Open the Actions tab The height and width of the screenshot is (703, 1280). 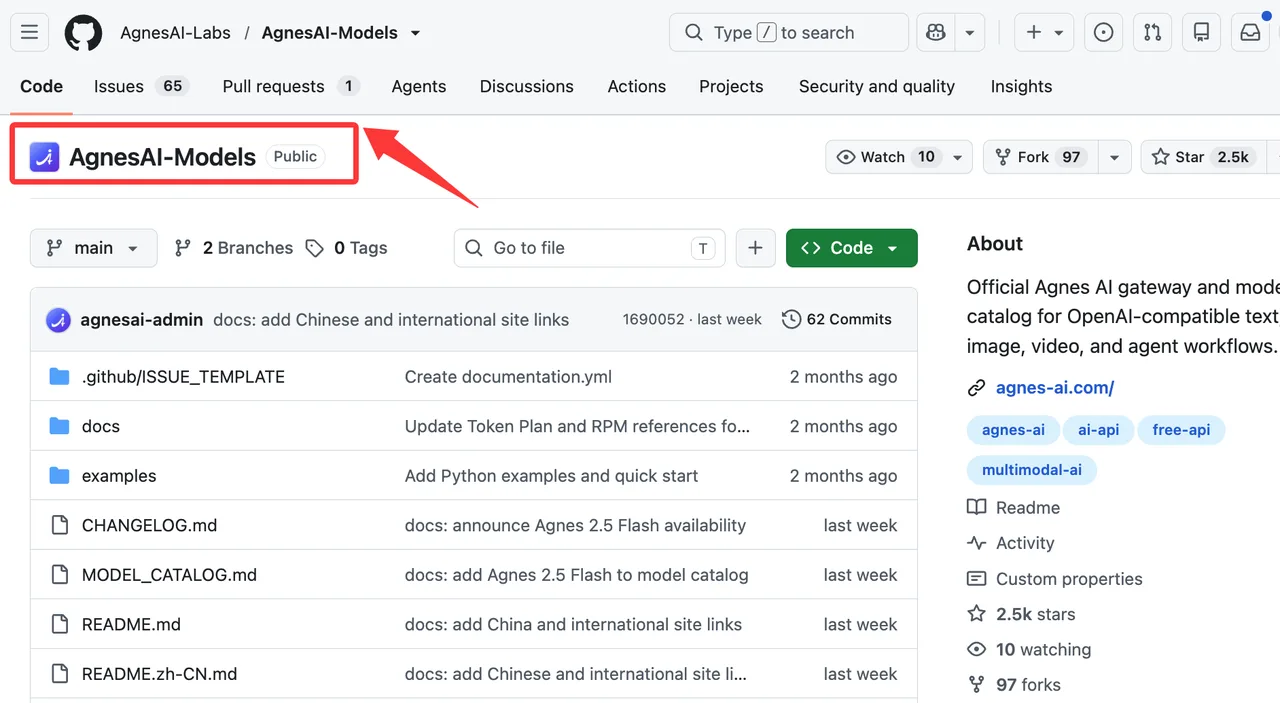tap(637, 87)
